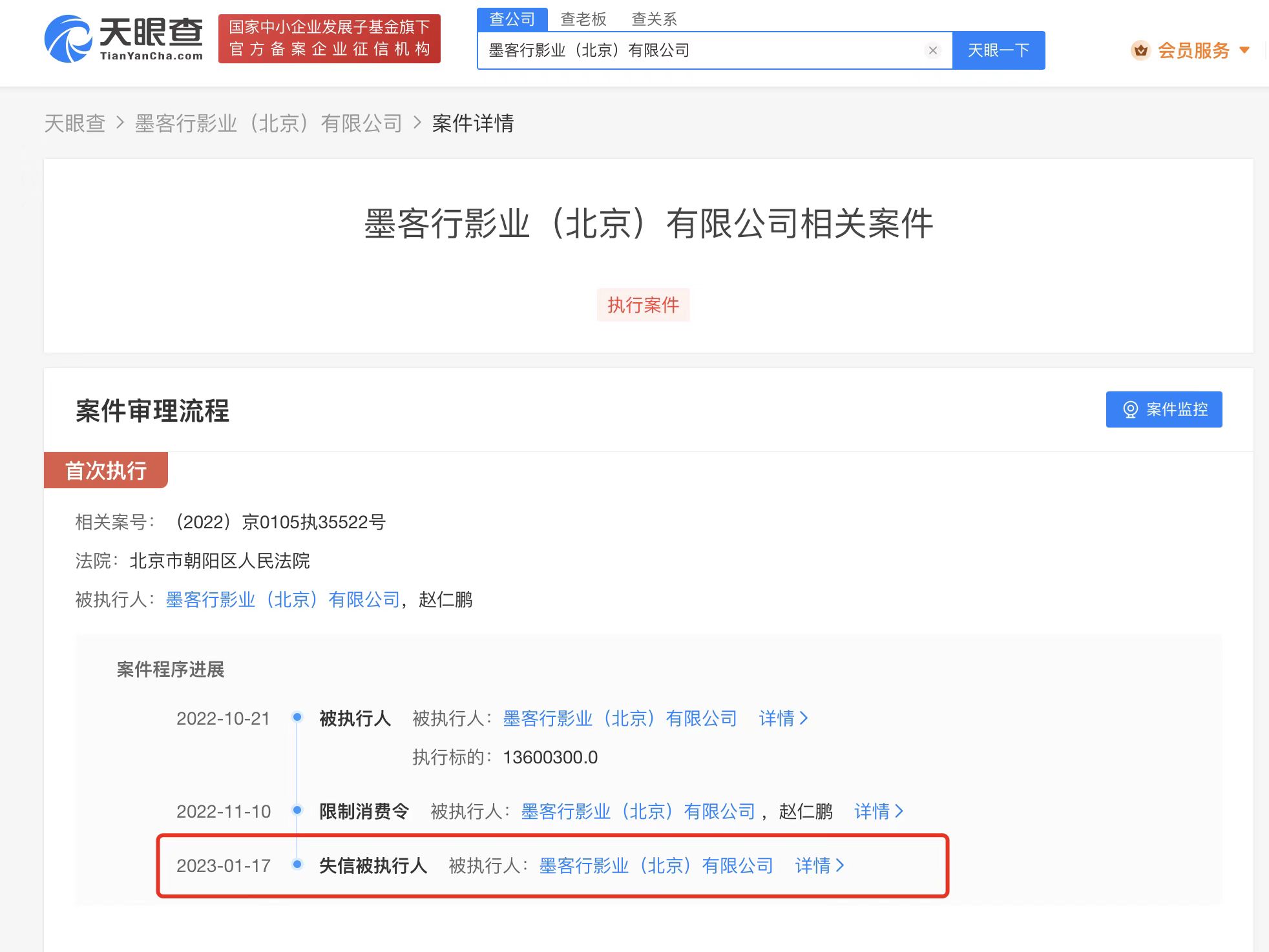The image size is (1269, 952).
Task: Open company link in the 限制消费令 row
Action: (638, 811)
